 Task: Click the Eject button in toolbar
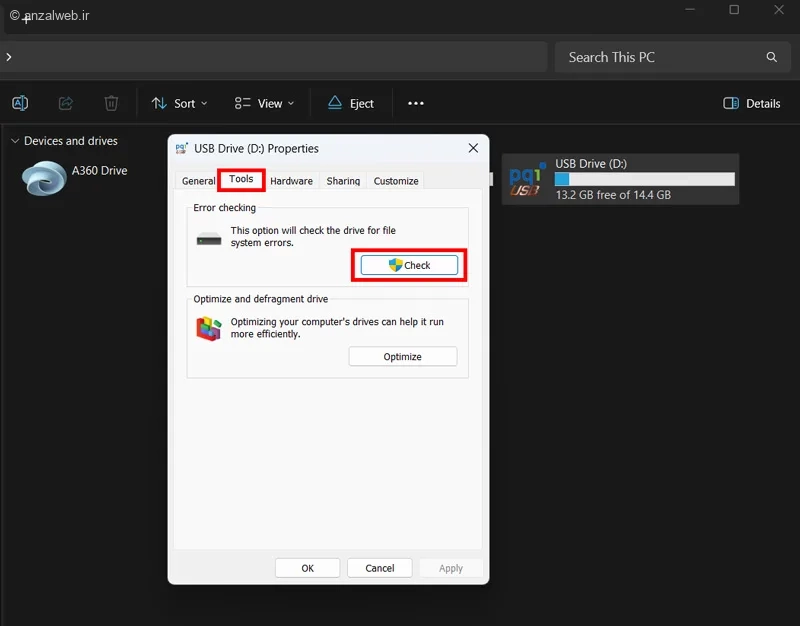tap(351, 104)
